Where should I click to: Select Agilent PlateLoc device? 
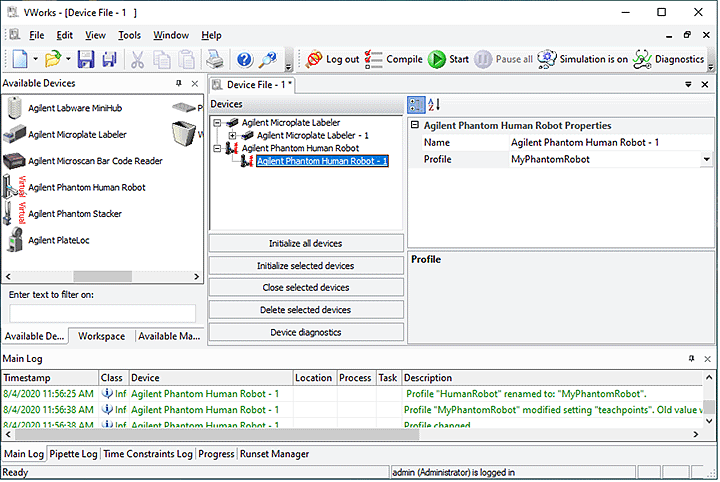point(58,241)
